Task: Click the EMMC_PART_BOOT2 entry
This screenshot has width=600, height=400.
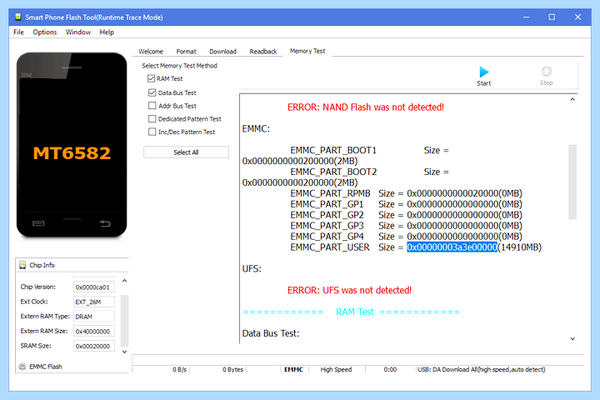Action: pyautogui.click(x=333, y=171)
